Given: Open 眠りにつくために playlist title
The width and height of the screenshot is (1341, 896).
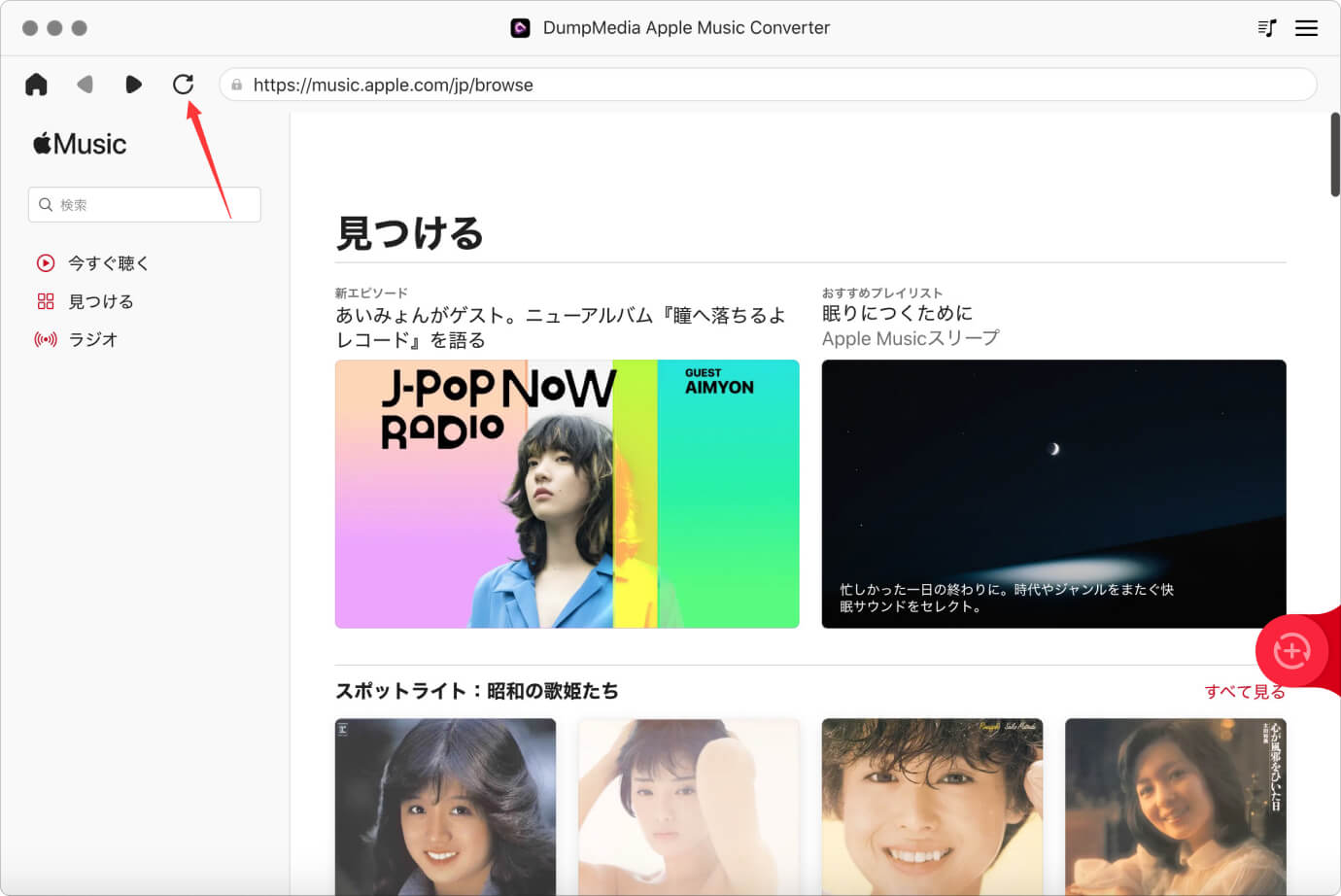Looking at the screenshot, I should point(897,313).
